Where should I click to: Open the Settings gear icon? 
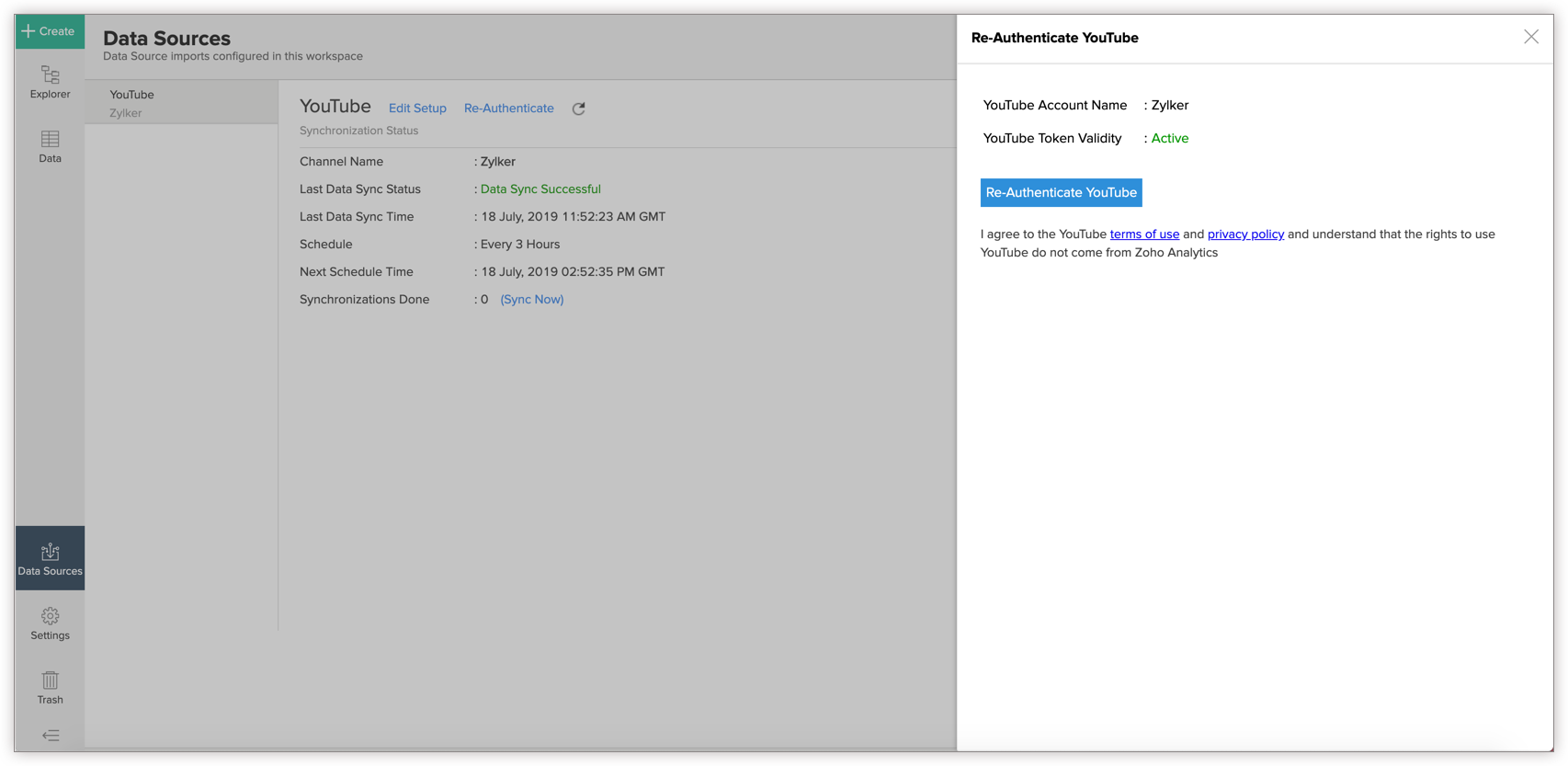[50, 623]
